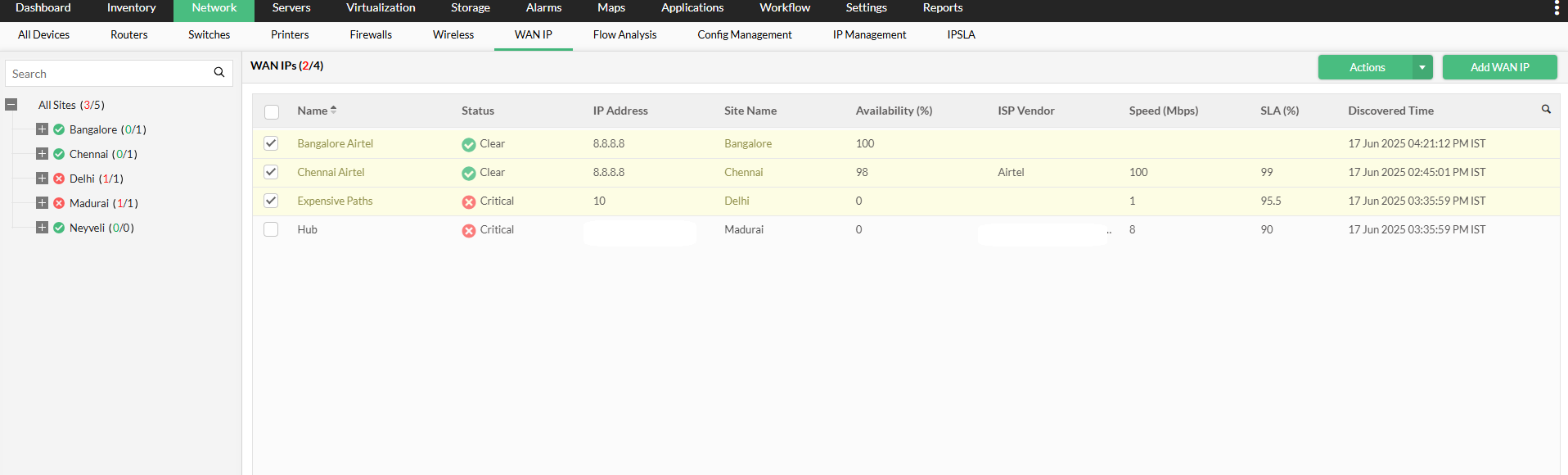This screenshot has width=1568, height=475.
Task: Open the Chennai Airtel WAN link
Action: click(x=331, y=172)
